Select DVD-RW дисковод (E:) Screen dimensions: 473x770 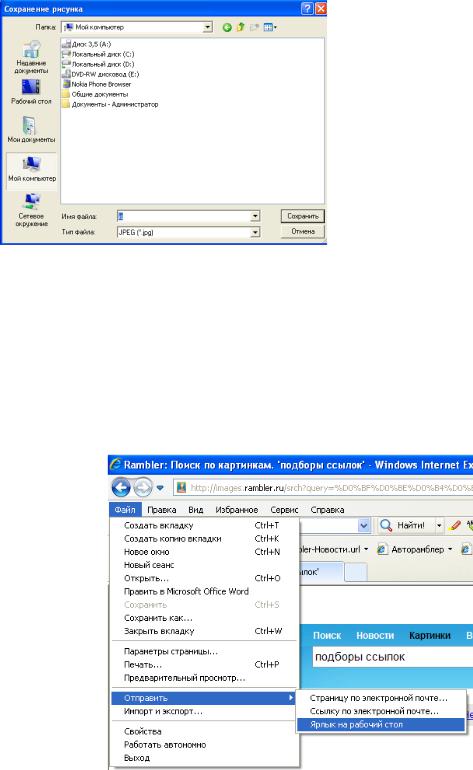101,74
